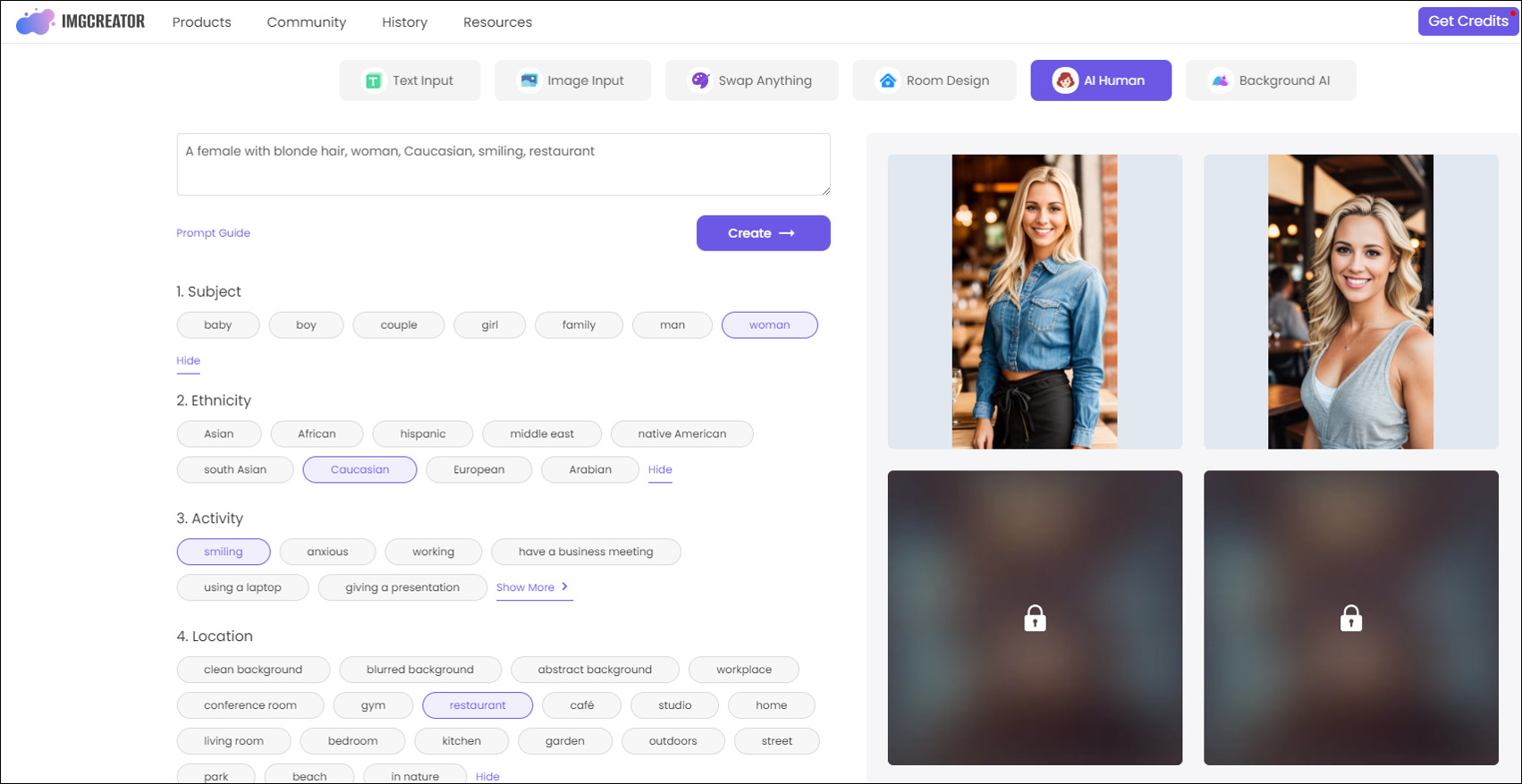Choose the Asian ethnicity chip
This screenshot has height=784, width=1522.
click(219, 434)
